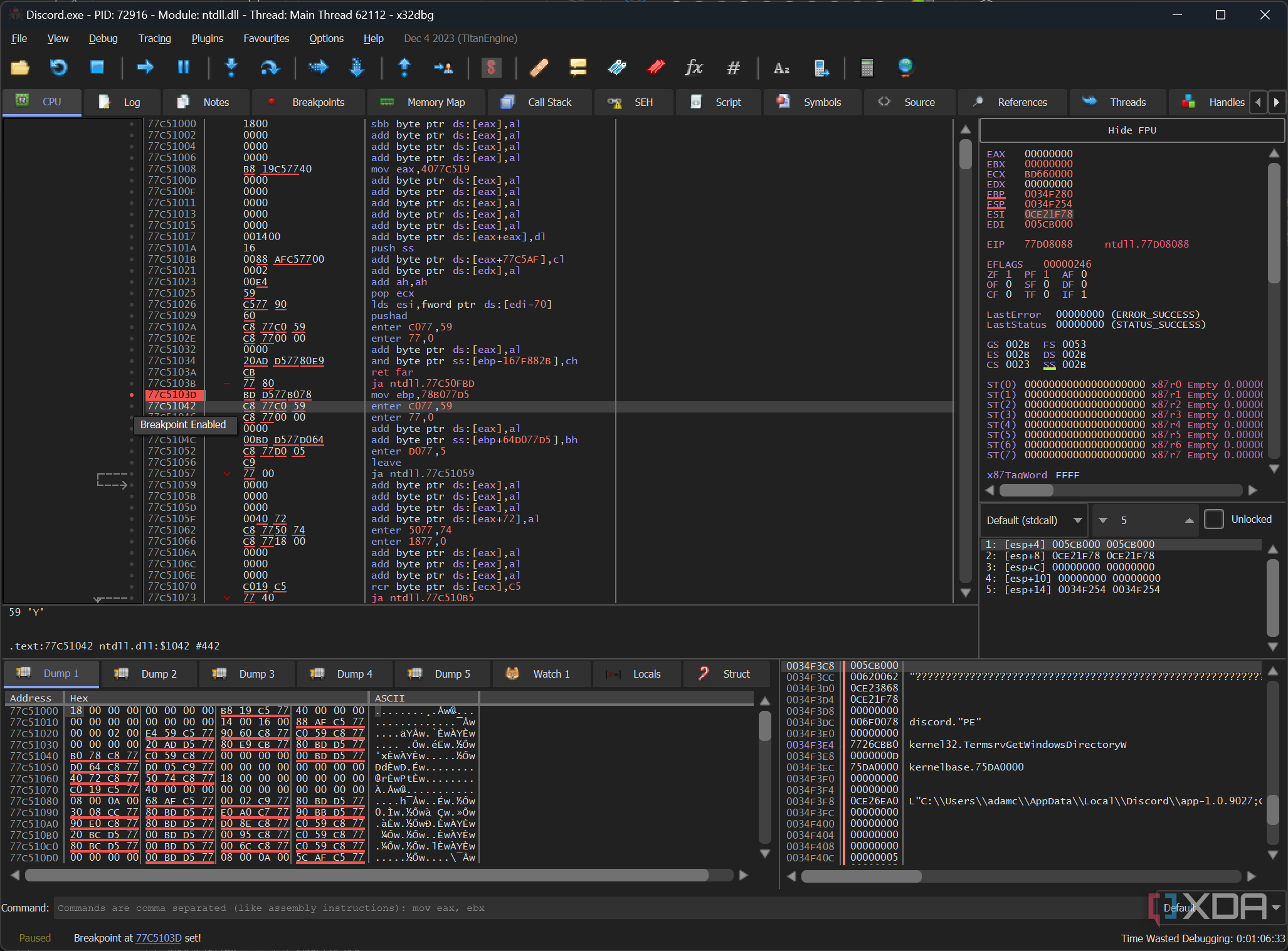Click the Stop debugging square icon
Image resolution: width=1288 pixels, height=951 pixels.
(97, 67)
